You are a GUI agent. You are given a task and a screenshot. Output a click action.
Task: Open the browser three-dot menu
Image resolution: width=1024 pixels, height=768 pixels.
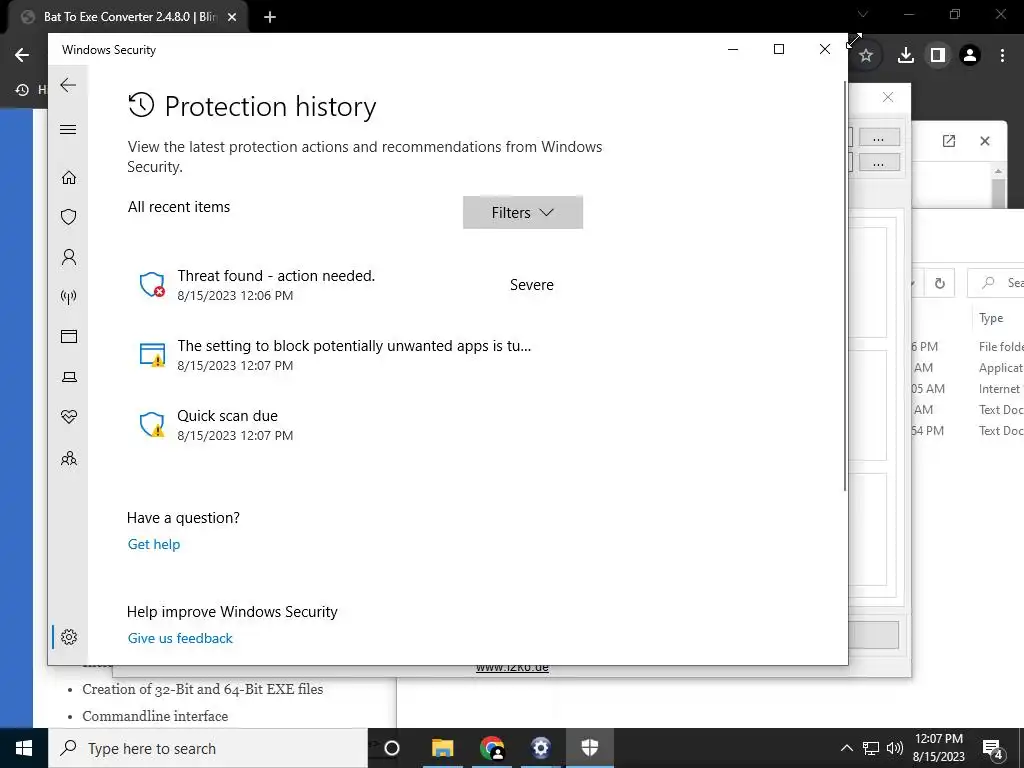point(1002,56)
